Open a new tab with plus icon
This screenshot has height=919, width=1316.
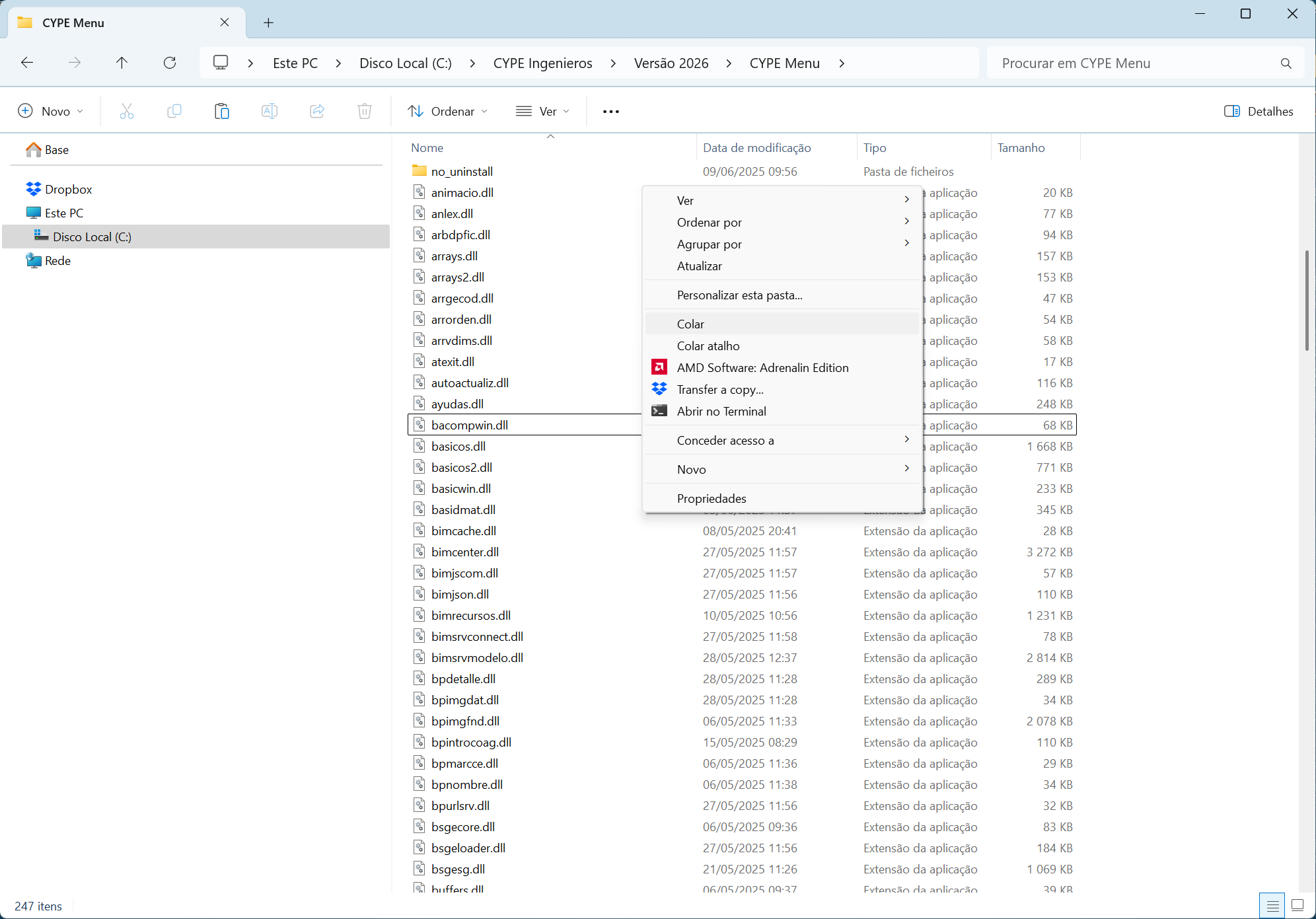tap(268, 22)
